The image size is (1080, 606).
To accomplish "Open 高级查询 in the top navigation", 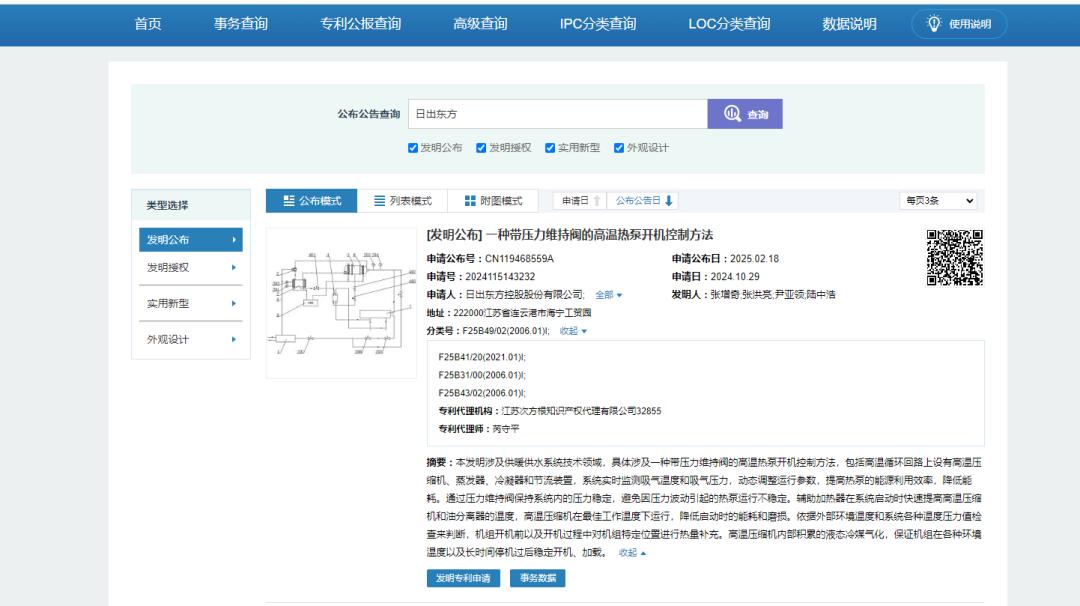I will click(x=480, y=25).
